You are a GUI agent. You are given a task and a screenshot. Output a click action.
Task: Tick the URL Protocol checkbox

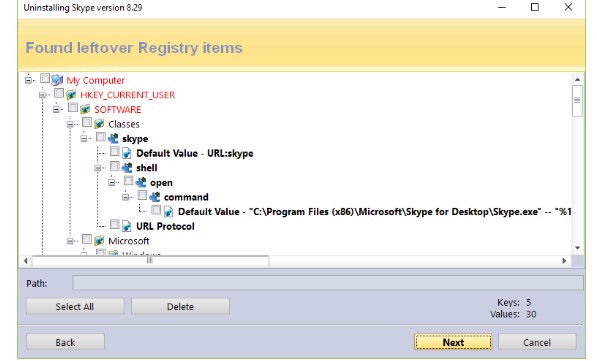(115, 224)
